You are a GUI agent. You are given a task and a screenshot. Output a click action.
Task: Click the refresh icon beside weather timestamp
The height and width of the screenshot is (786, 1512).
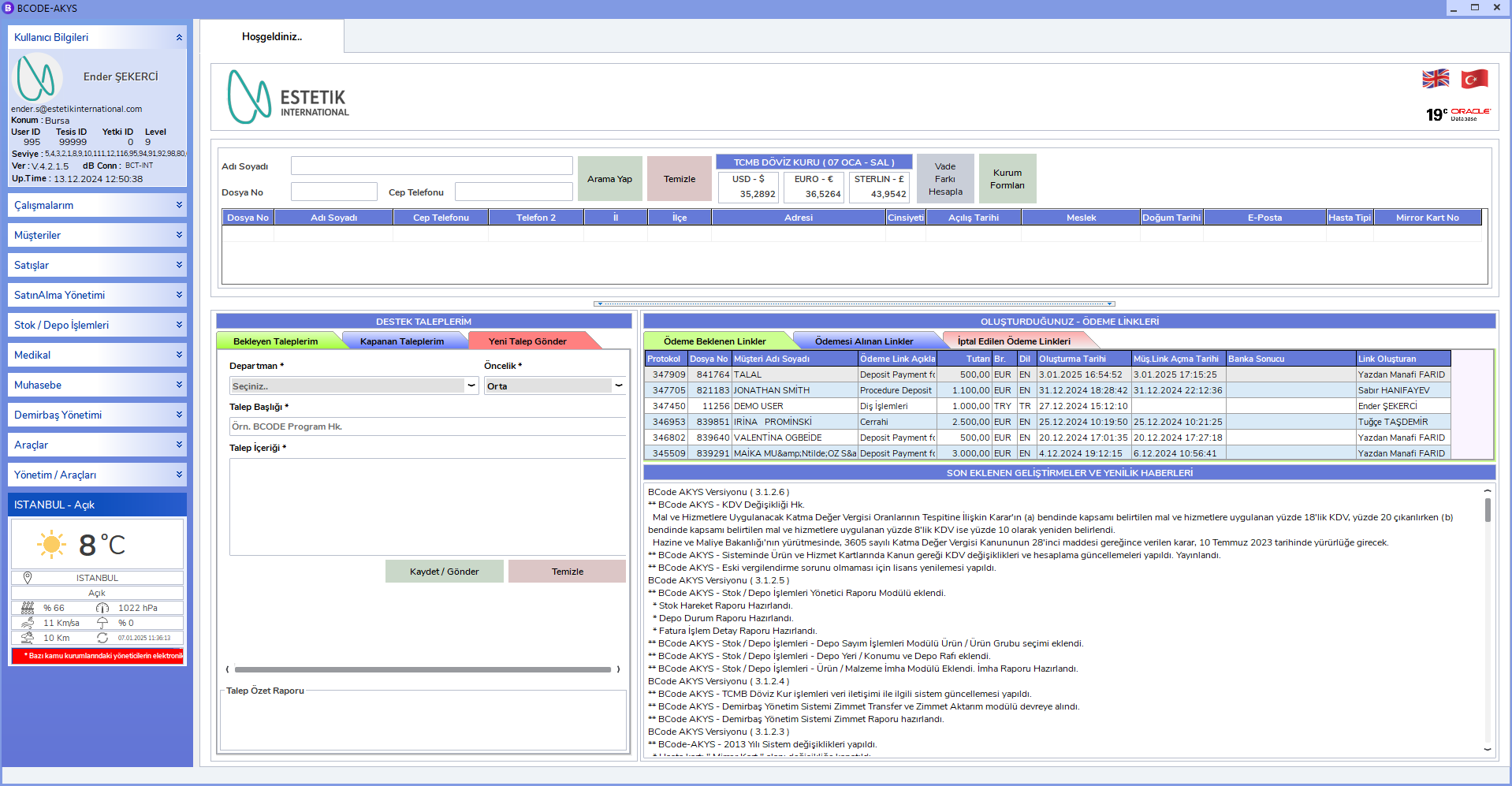[102, 638]
